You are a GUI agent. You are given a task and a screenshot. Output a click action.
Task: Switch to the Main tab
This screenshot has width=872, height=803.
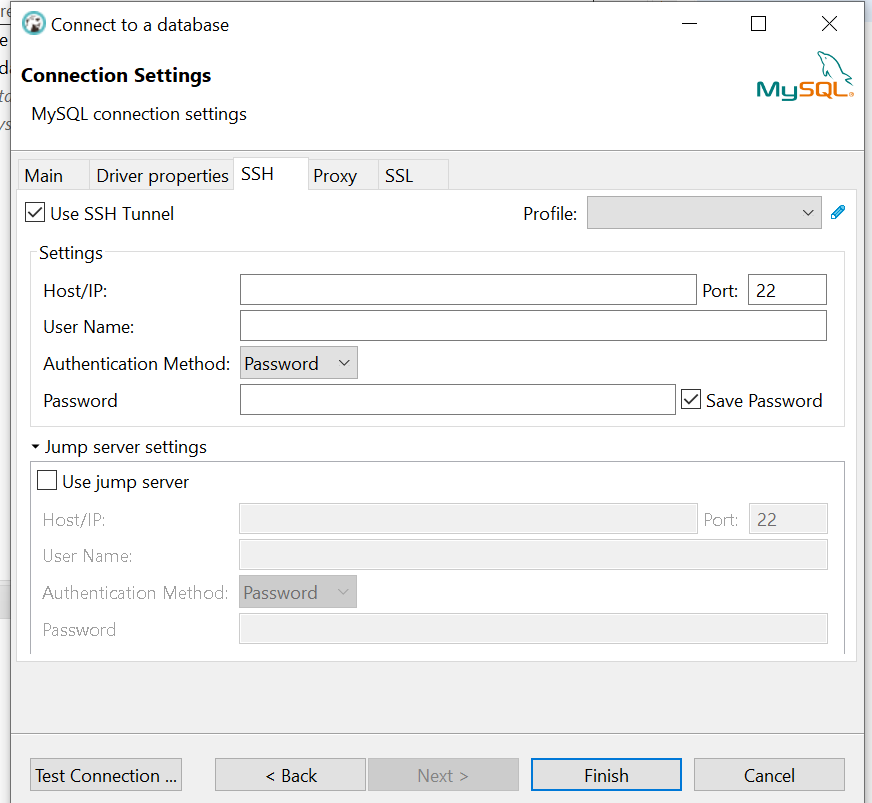[x=44, y=175]
